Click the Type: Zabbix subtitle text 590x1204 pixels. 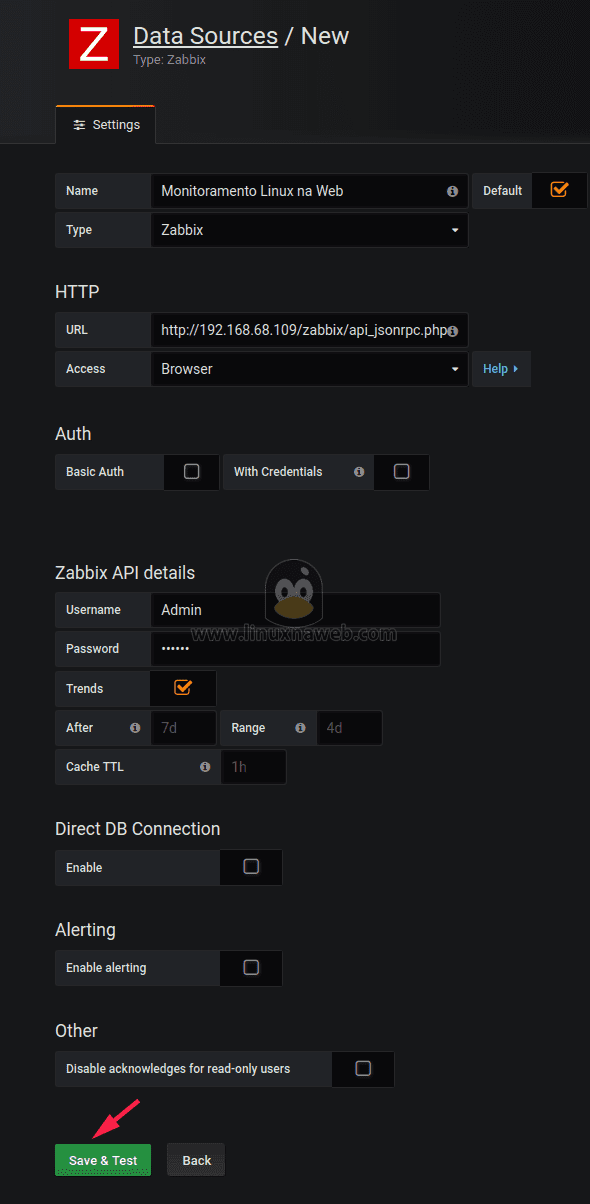(169, 60)
